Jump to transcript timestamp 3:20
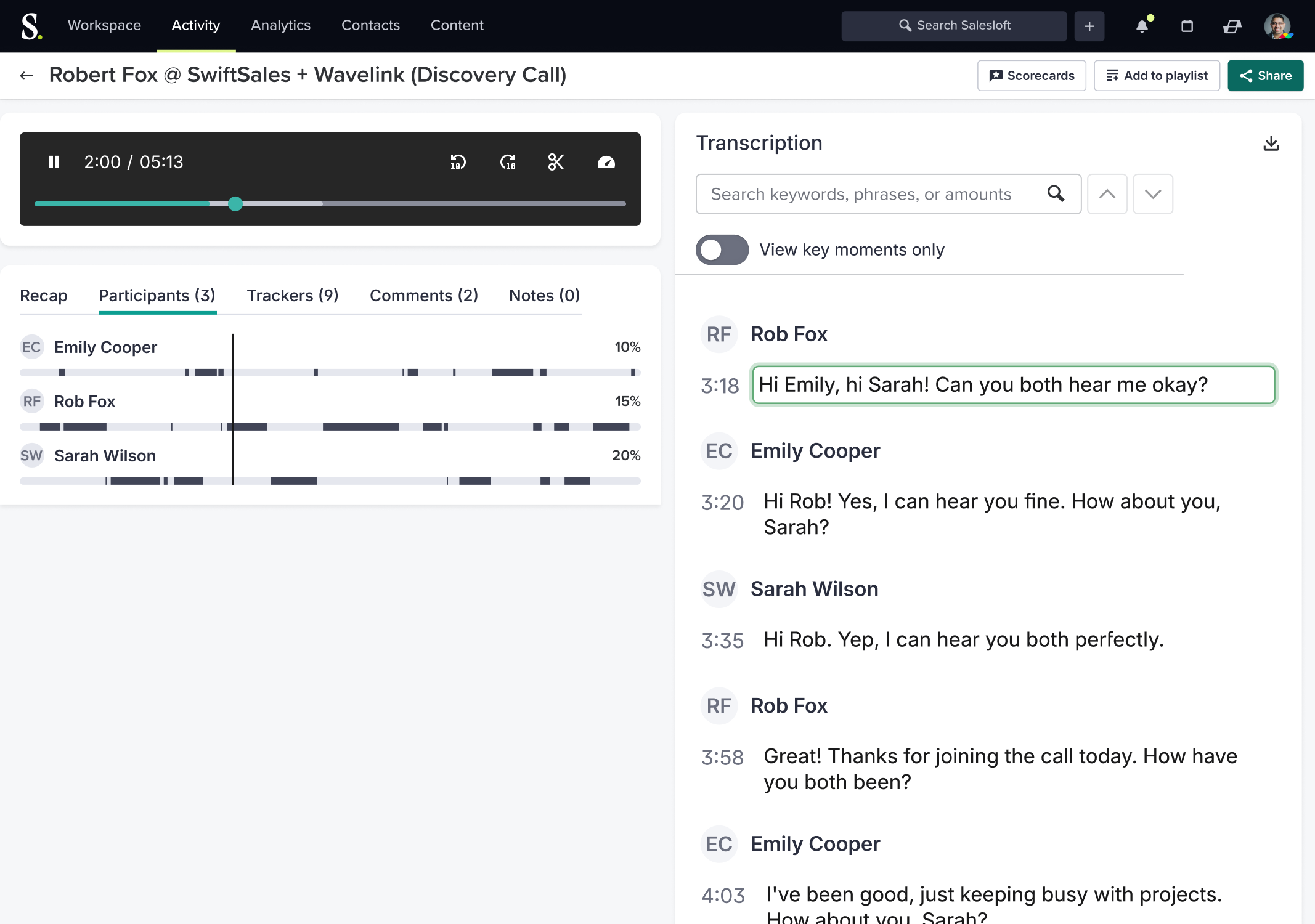This screenshot has width=1315, height=924. pos(722,503)
